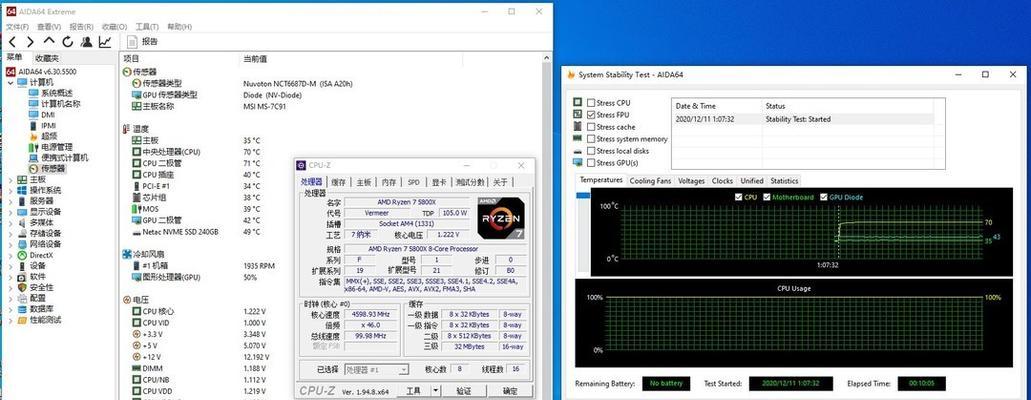The width and height of the screenshot is (1031, 400).
Task: Click the AIDA64 v6.30.5500 root node
Action: pos(47,72)
